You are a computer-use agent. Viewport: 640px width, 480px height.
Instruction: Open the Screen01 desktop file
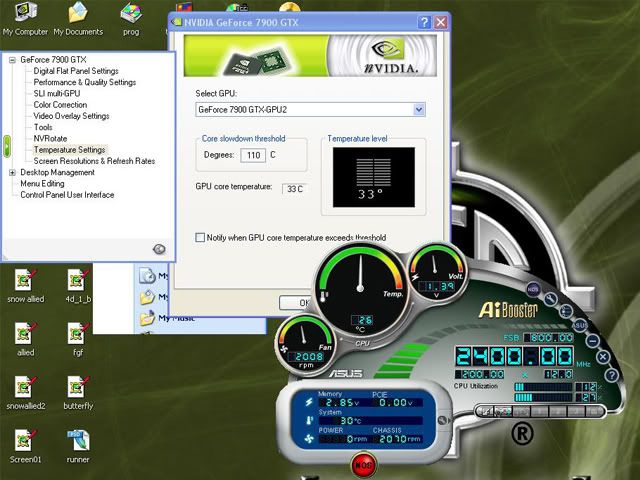click(x=25, y=446)
